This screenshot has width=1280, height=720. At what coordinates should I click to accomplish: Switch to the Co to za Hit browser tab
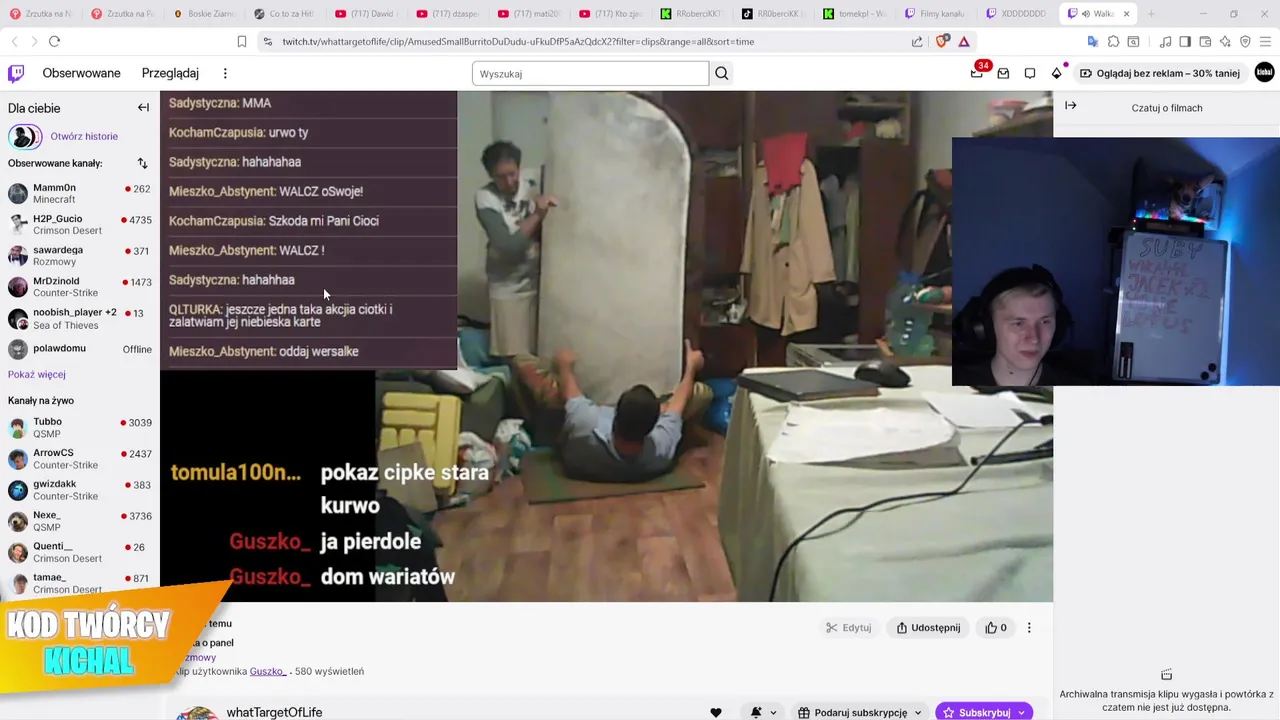[287, 14]
